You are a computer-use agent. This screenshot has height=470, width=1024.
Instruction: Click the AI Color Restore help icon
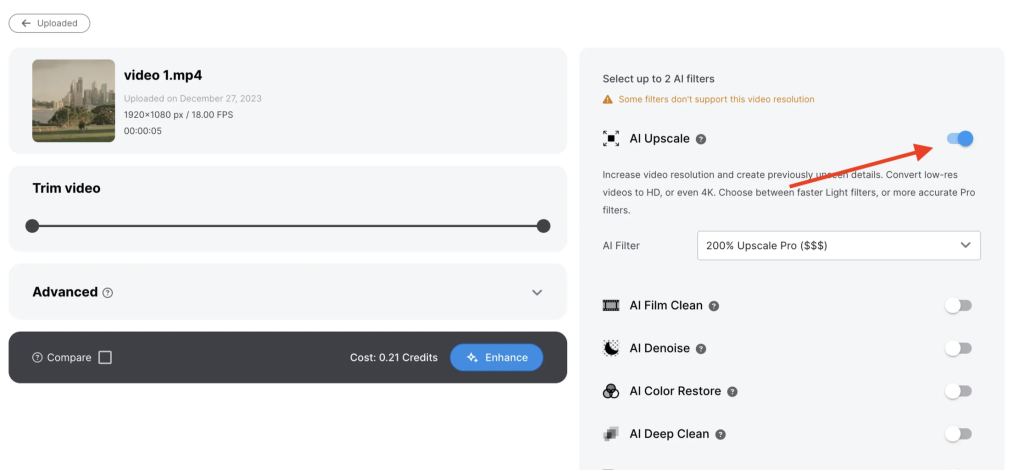click(733, 392)
